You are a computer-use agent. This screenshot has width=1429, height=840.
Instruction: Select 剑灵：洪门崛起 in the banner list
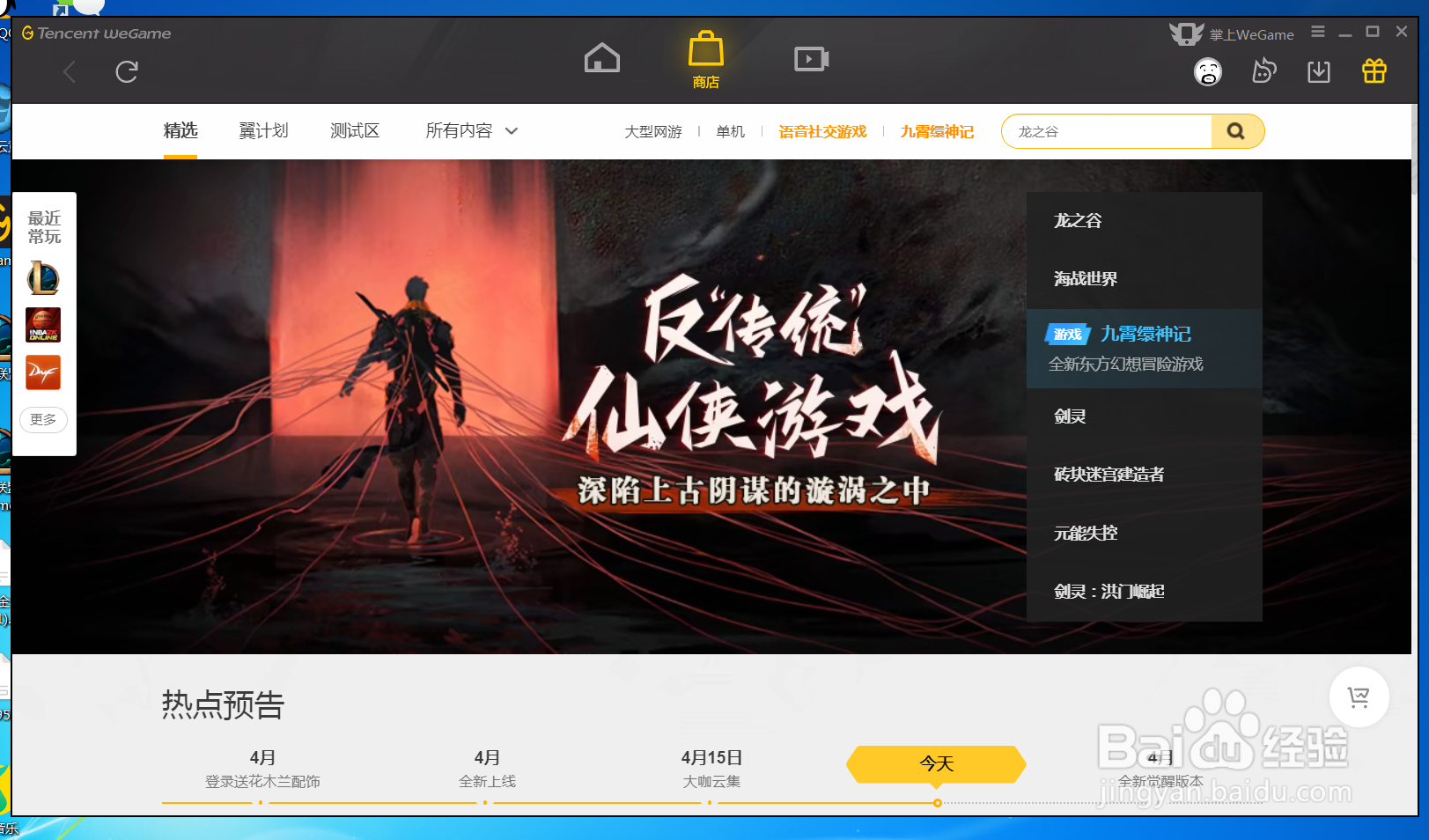click(1145, 592)
